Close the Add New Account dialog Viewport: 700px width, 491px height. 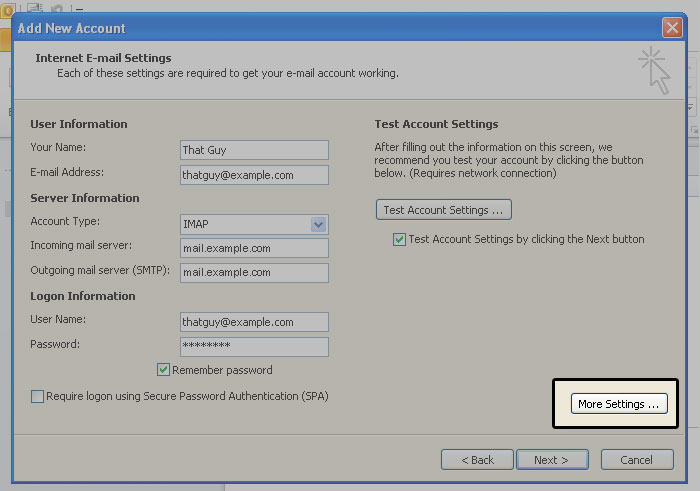click(672, 28)
